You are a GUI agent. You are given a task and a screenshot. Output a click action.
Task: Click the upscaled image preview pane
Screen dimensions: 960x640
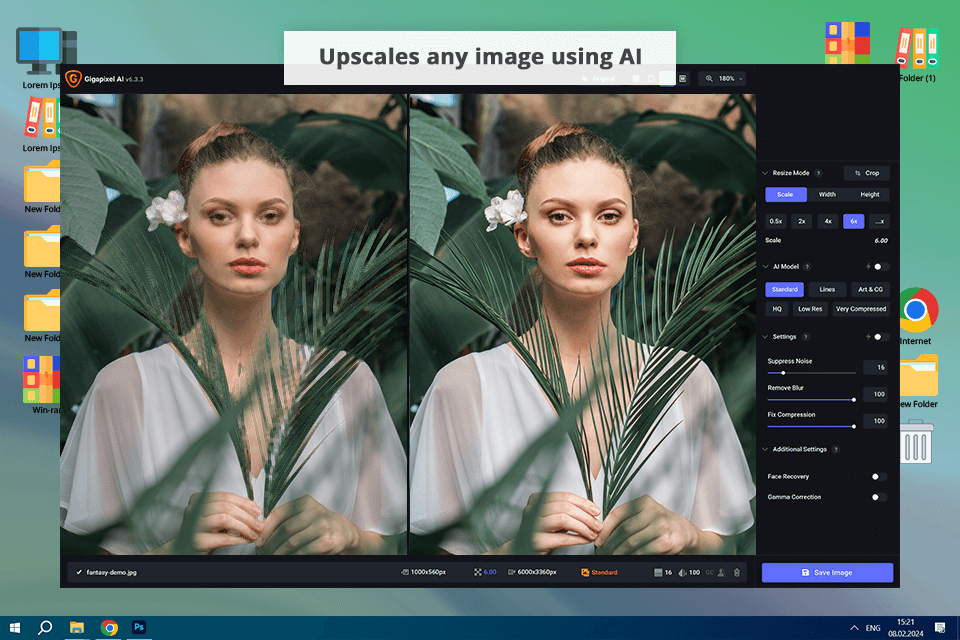582,324
